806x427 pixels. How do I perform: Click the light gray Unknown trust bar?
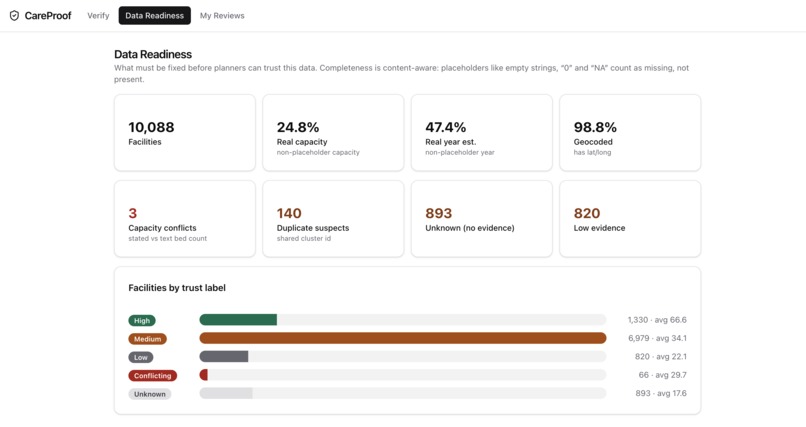coord(226,393)
